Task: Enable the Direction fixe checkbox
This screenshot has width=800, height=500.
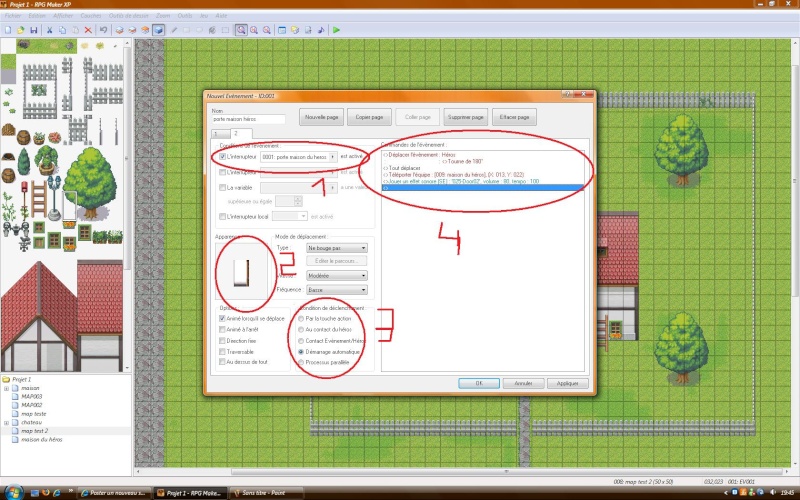Action: pyautogui.click(x=222, y=341)
